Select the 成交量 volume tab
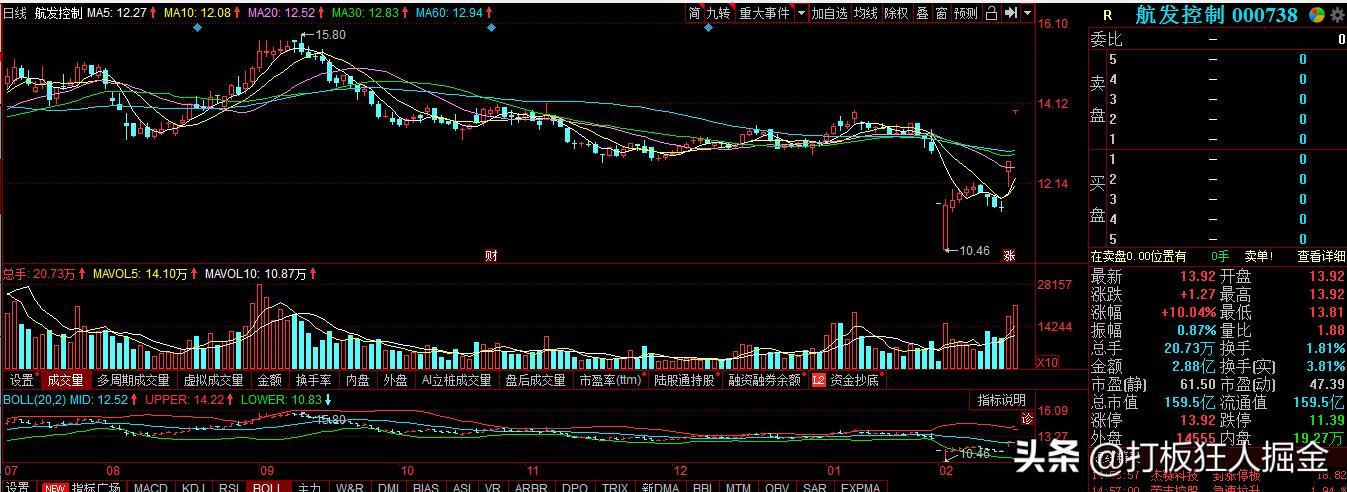The image size is (1347, 492). point(65,380)
